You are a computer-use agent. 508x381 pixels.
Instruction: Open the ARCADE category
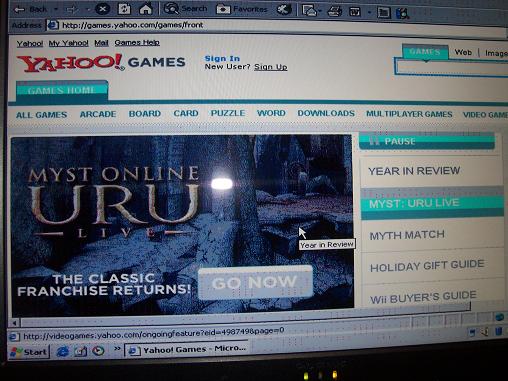(98, 114)
